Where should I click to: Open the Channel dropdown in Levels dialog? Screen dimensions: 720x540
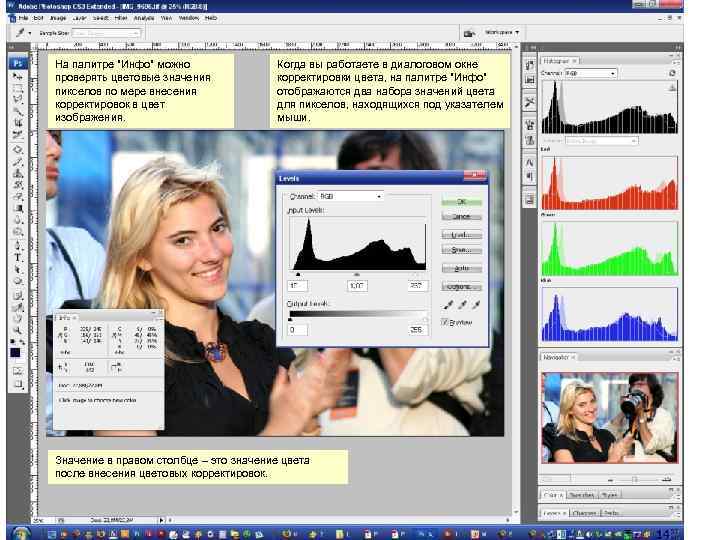pos(350,196)
